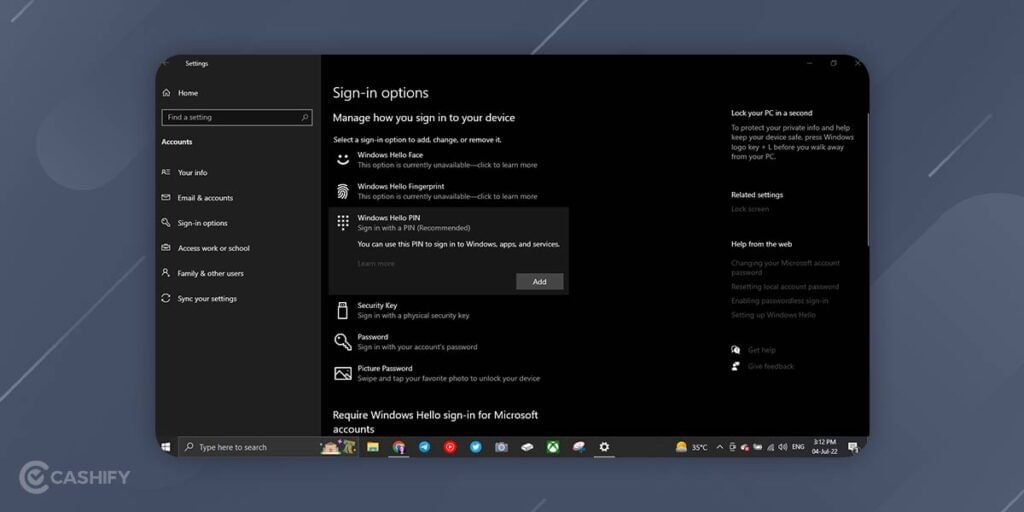
Task: Click the volume speaker tray icon
Action: pos(782,447)
